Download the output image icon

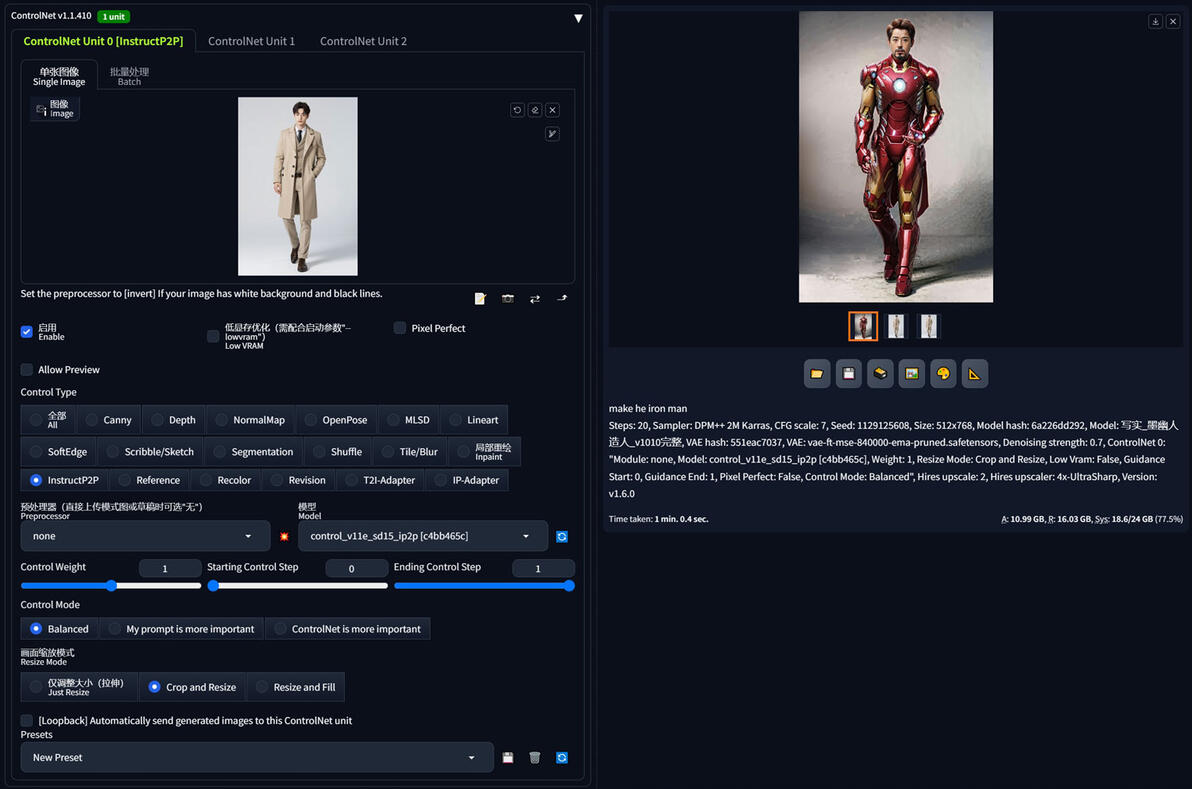point(1155,21)
